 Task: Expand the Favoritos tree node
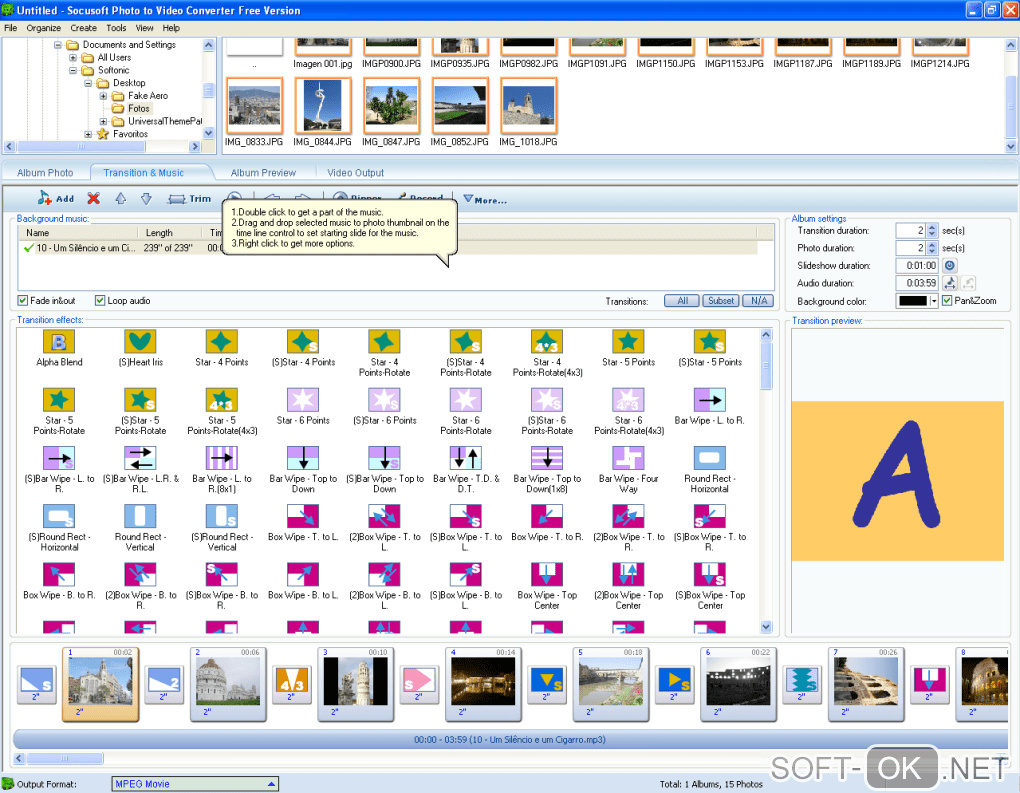tap(88, 134)
